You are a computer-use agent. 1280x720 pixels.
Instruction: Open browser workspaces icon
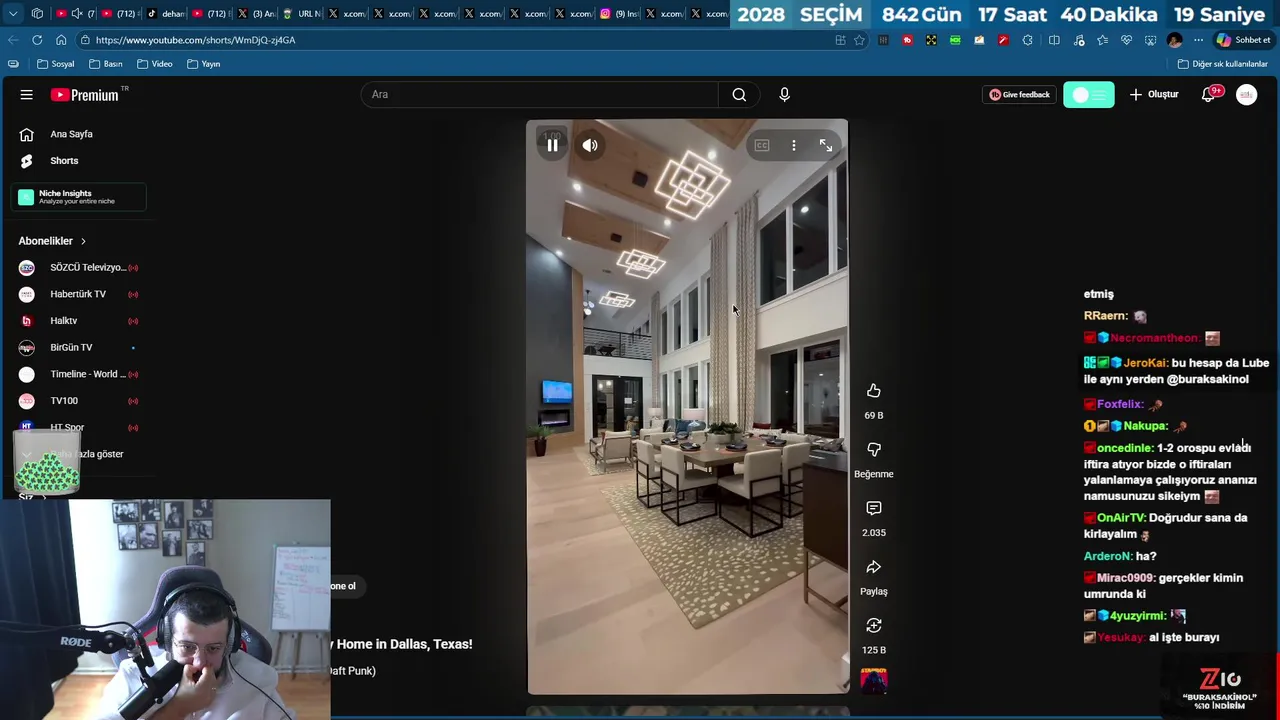pos(37,13)
